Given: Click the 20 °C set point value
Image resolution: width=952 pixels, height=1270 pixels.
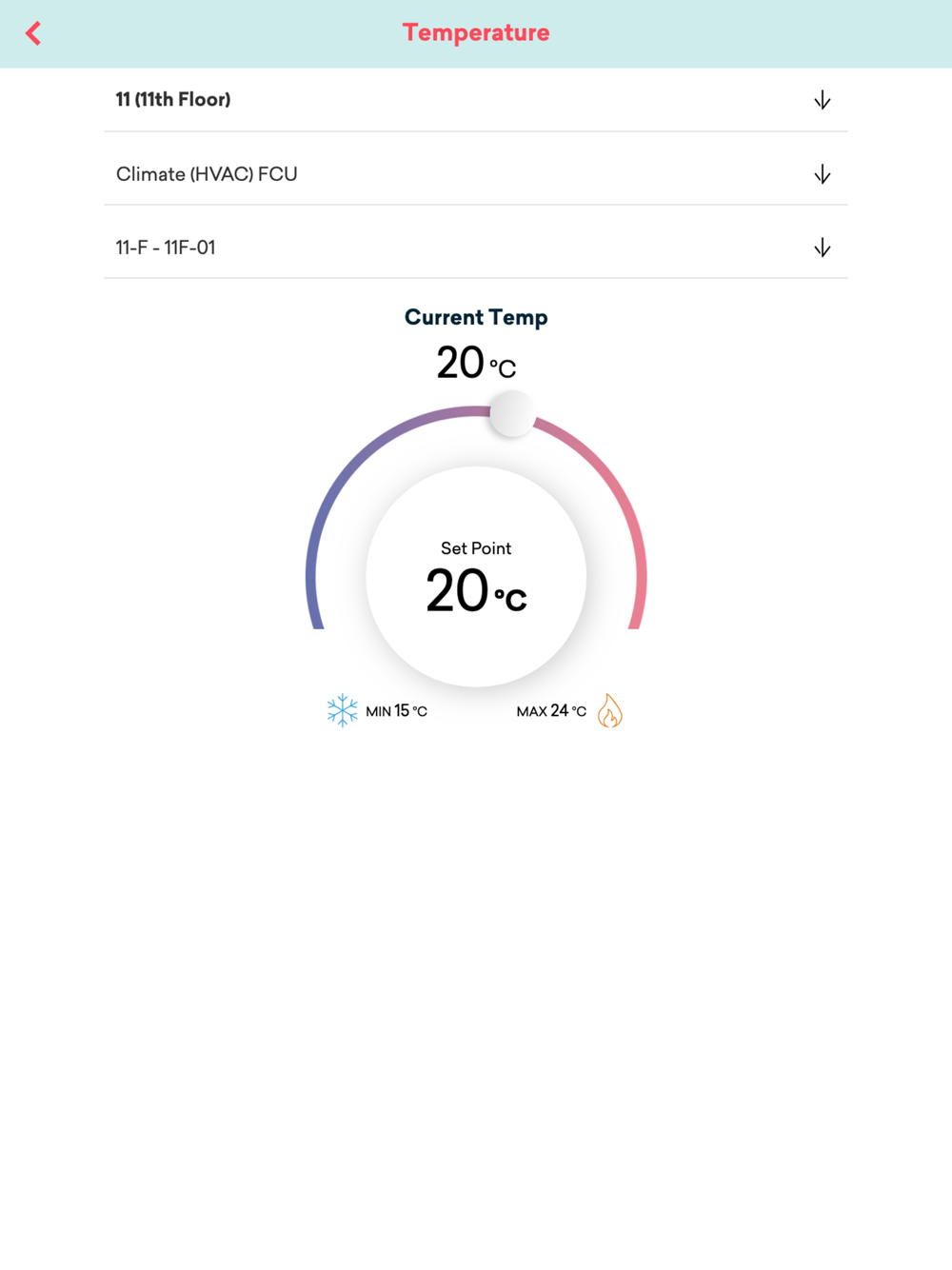Looking at the screenshot, I should coord(476,591).
